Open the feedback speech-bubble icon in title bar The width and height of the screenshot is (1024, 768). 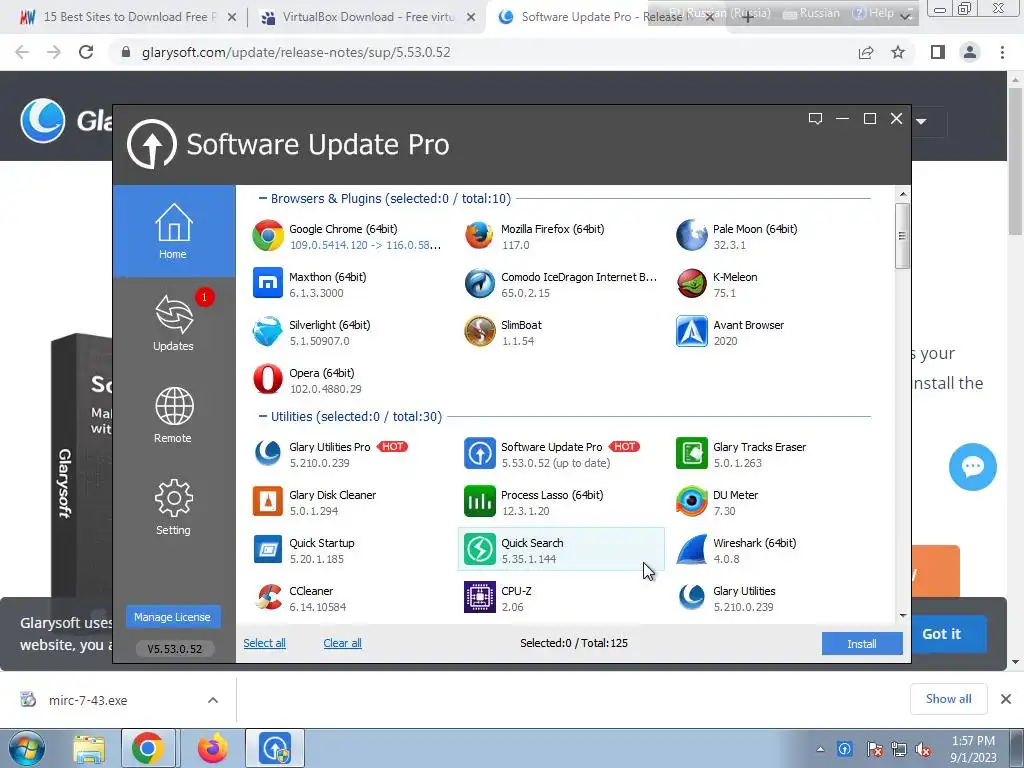(815, 119)
